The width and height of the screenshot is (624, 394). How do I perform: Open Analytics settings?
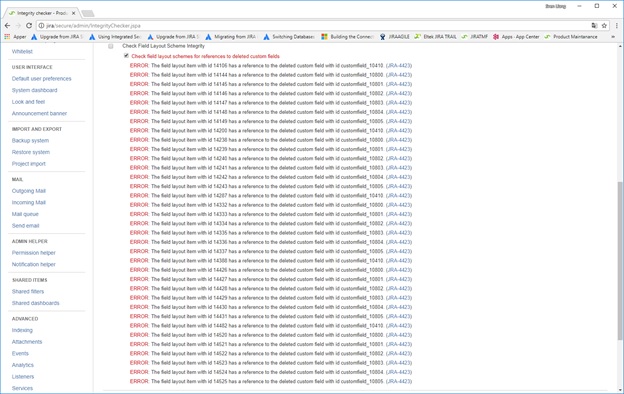tap(23, 365)
